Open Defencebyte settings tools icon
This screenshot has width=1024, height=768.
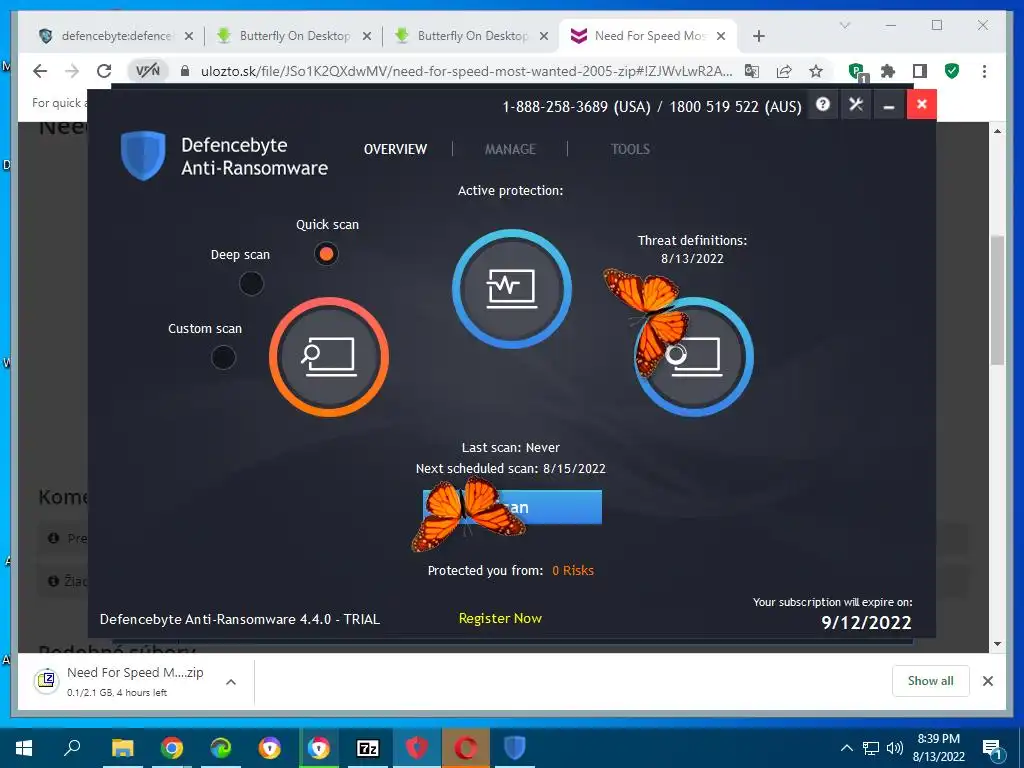click(x=856, y=104)
